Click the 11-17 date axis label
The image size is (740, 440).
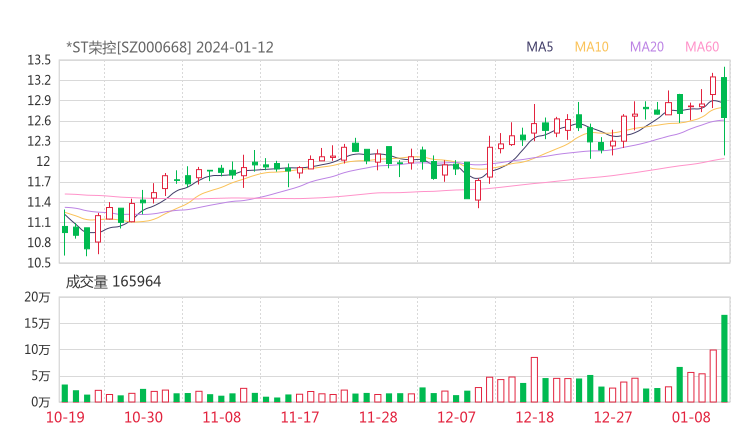tap(300, 417)
